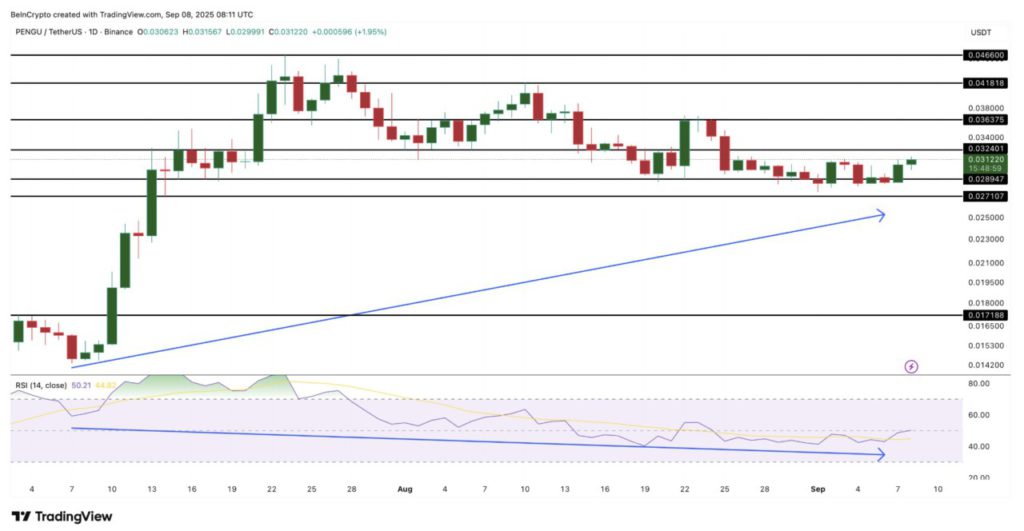
Task: Click the 0.032401 price level label
Action: [x=985, y=148]
